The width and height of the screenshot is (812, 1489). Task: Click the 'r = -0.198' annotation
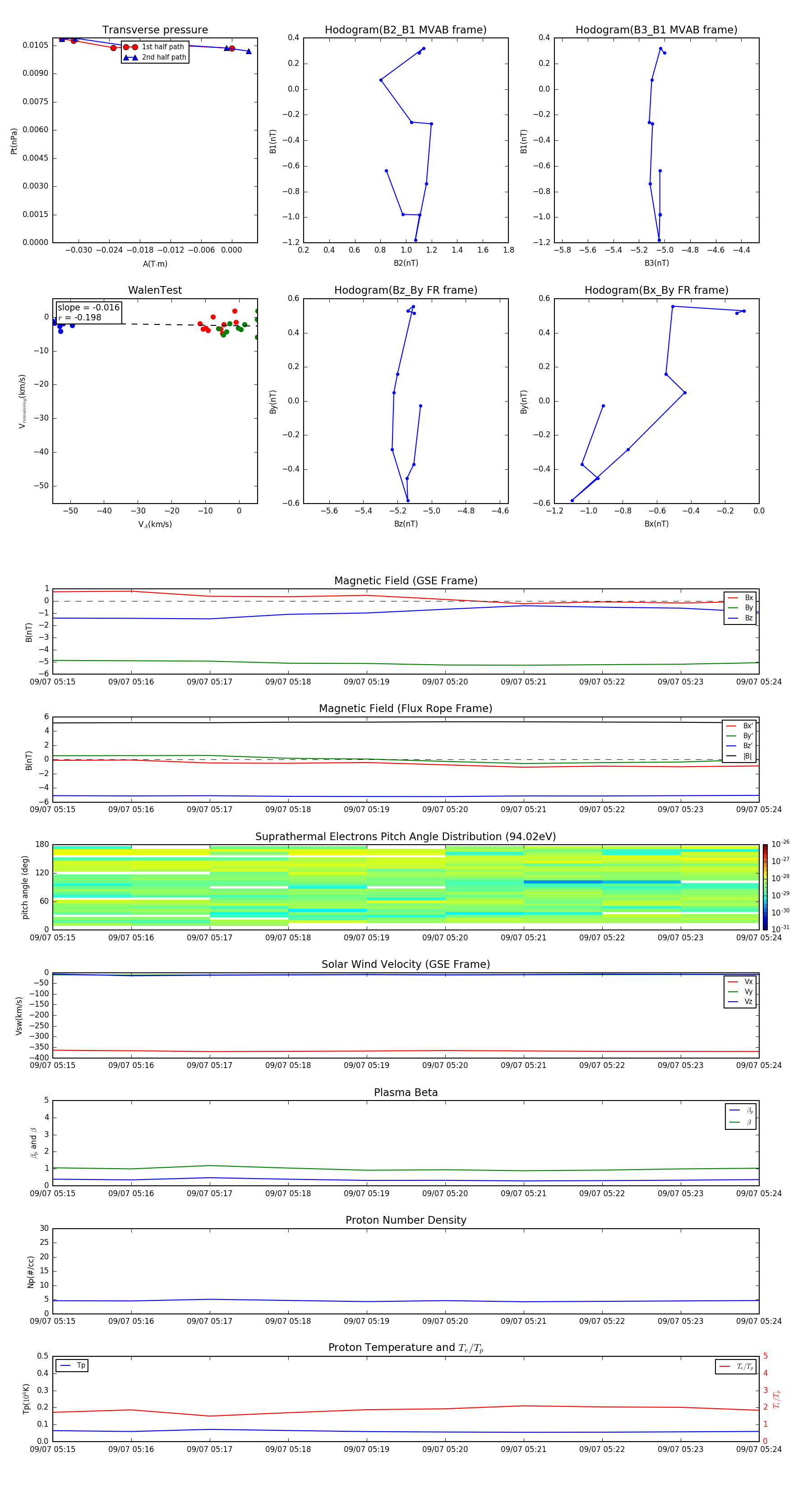coord(80,317)
